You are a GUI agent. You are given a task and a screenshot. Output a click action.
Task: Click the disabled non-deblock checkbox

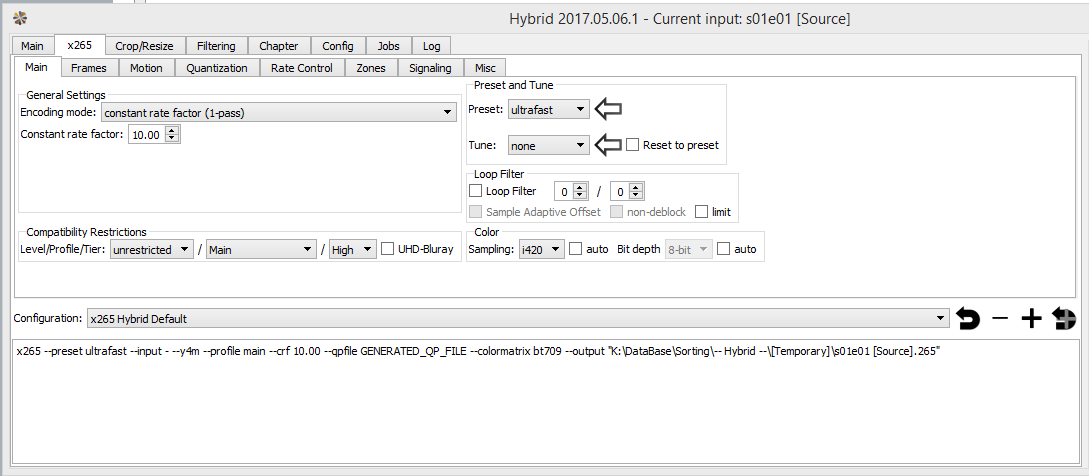617,211
